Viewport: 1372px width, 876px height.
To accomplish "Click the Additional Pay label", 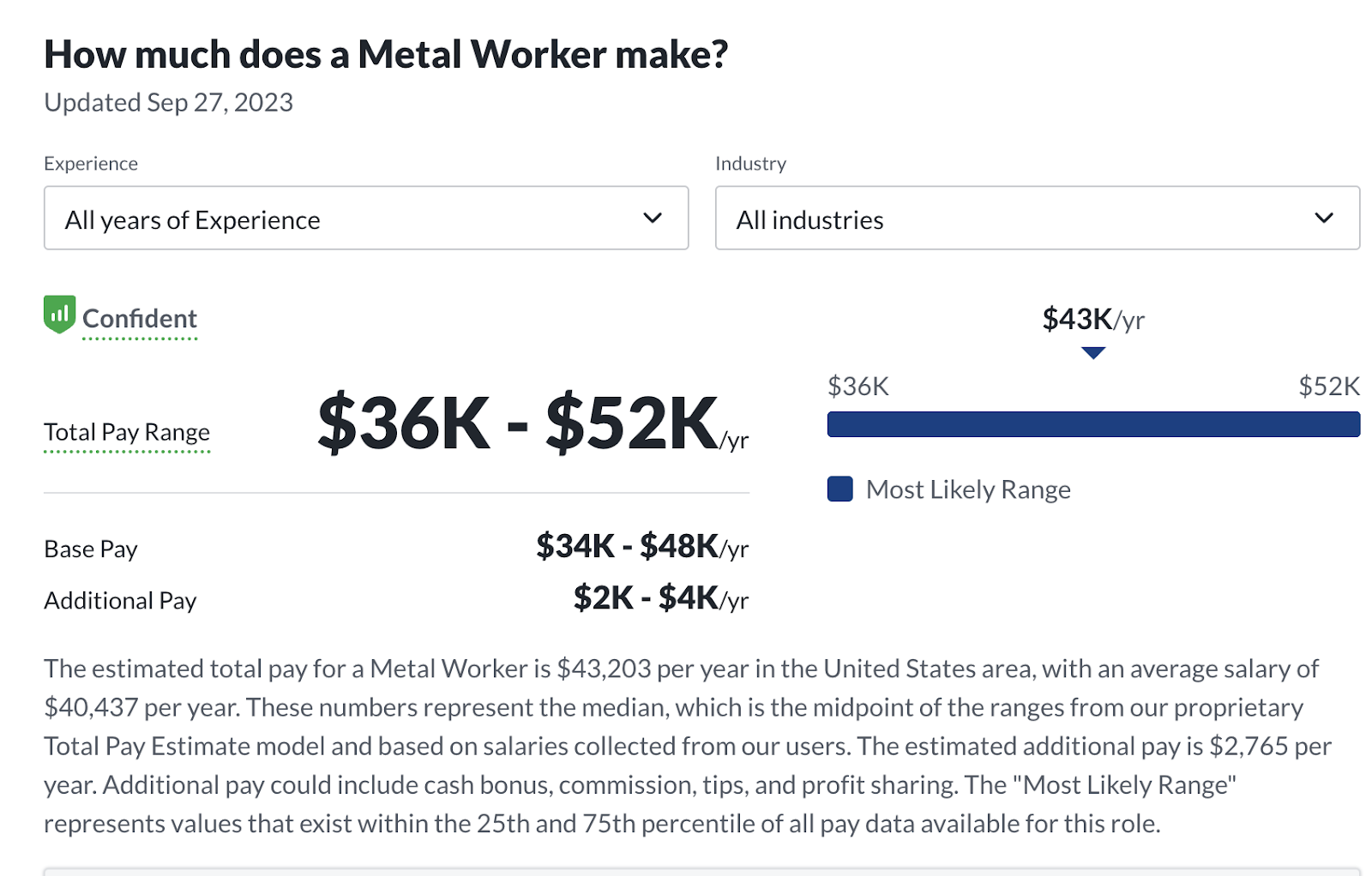I will click(120, 600).
